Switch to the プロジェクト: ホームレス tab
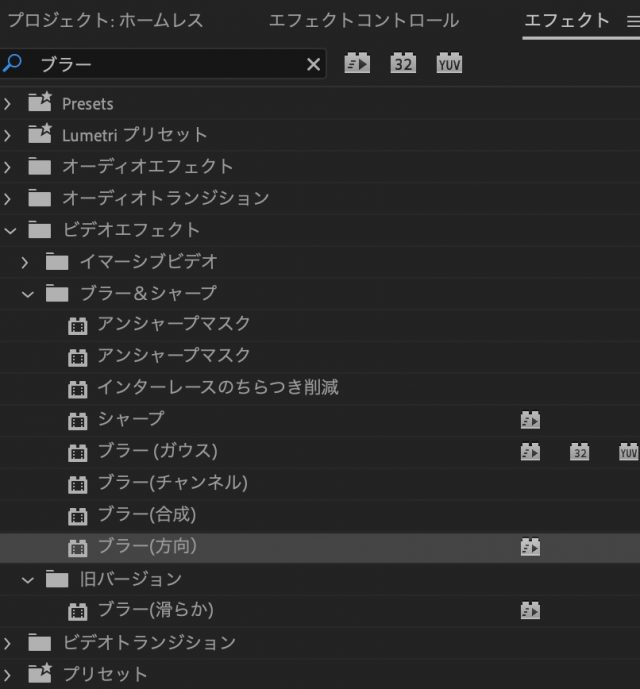This screenshot has width=640, height=689. click(x=105, y=21)
